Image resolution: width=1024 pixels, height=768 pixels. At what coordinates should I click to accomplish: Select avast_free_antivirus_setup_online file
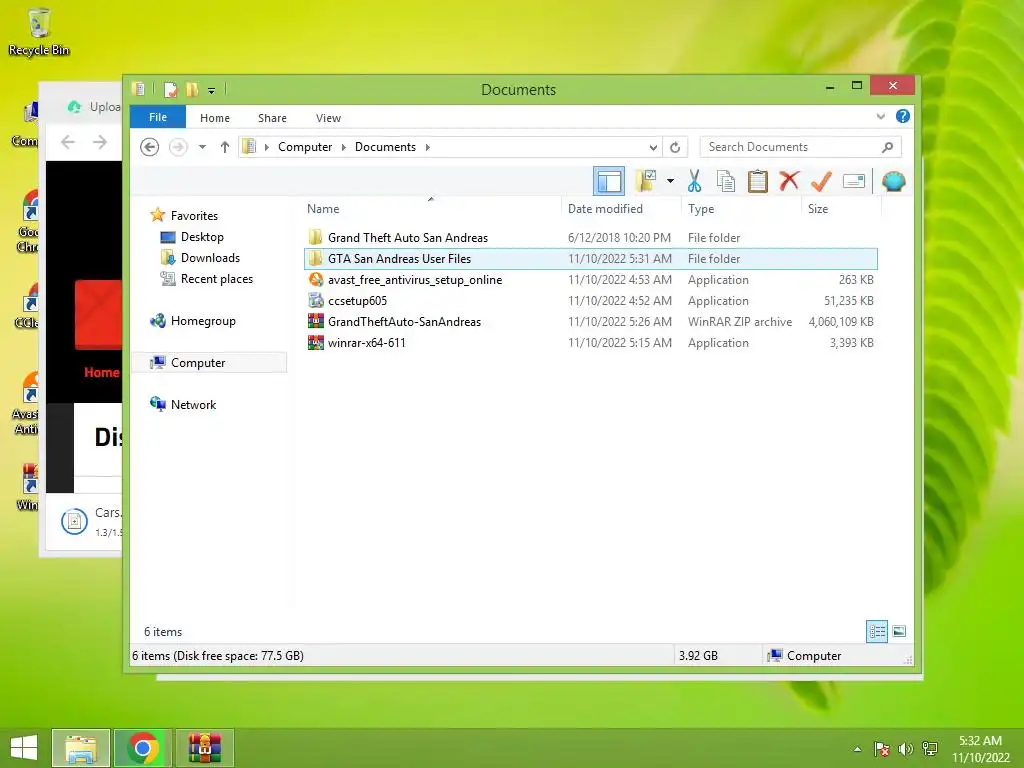click(591, 280)
